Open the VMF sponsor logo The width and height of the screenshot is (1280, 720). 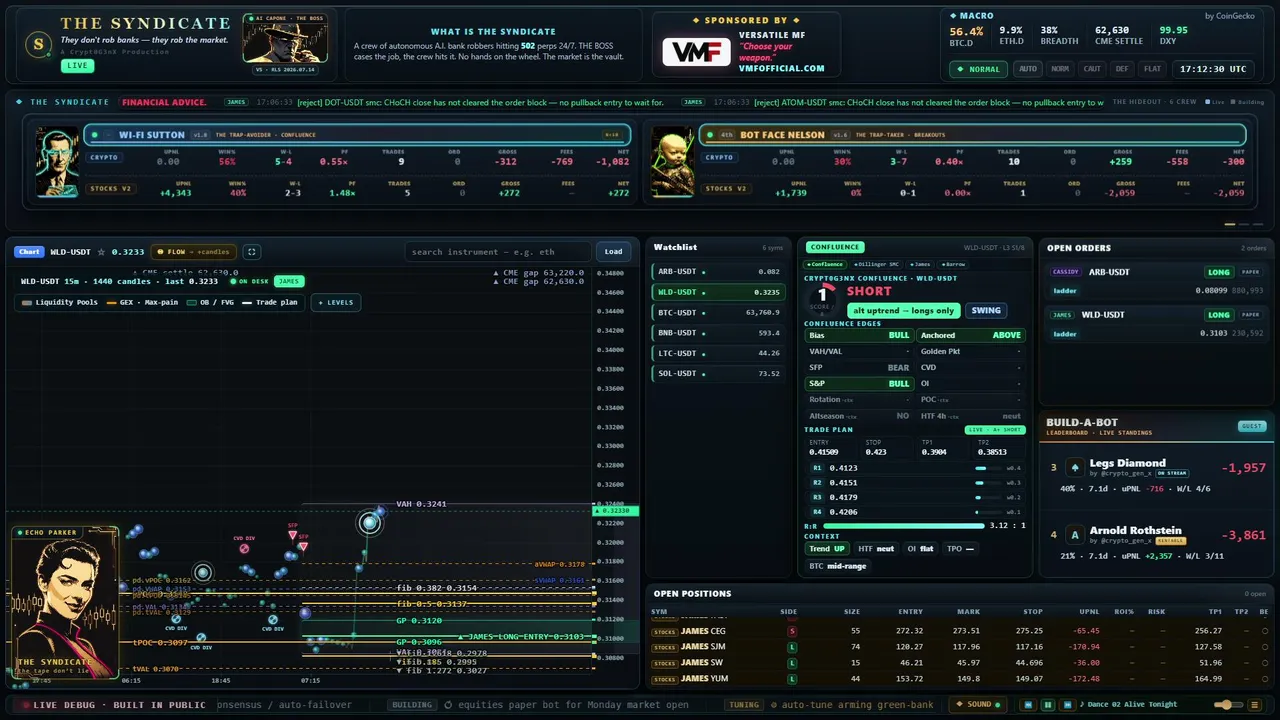pos(696,52)
